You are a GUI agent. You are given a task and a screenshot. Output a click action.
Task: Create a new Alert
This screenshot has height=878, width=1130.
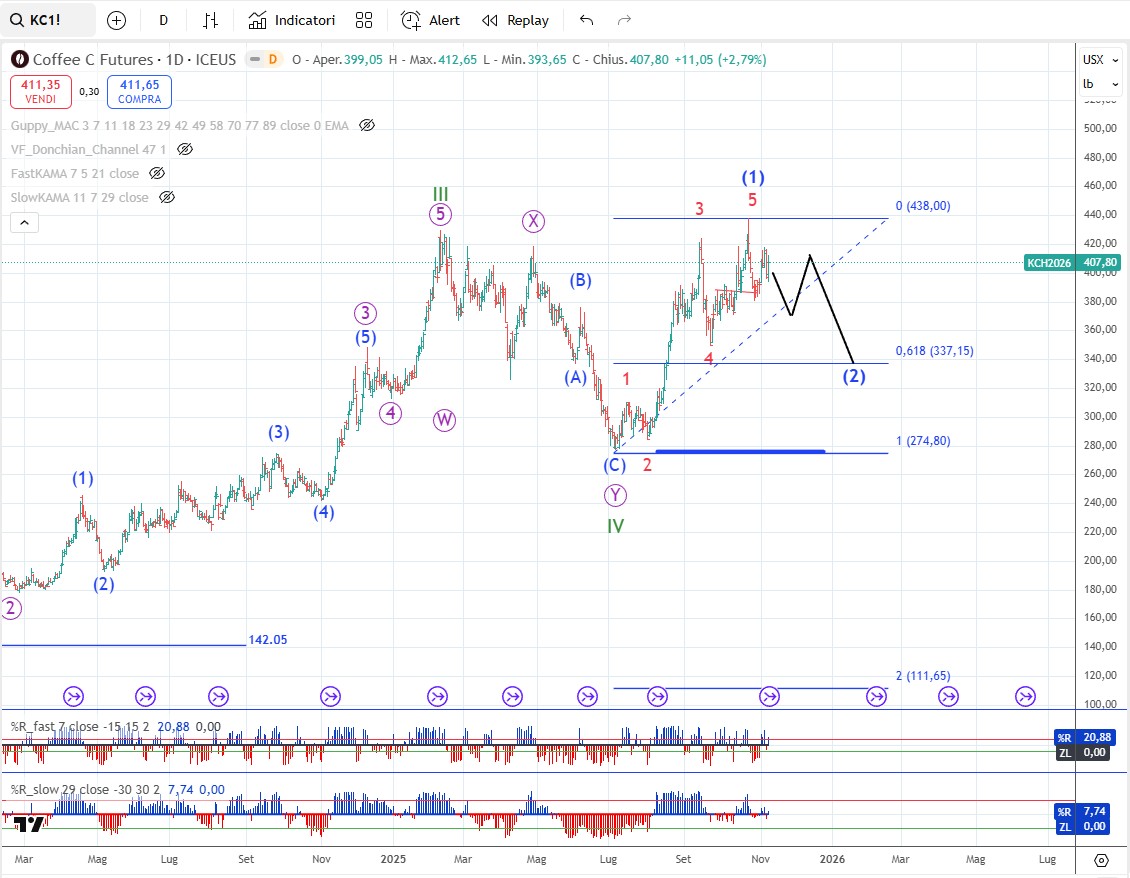pos(430,20)
